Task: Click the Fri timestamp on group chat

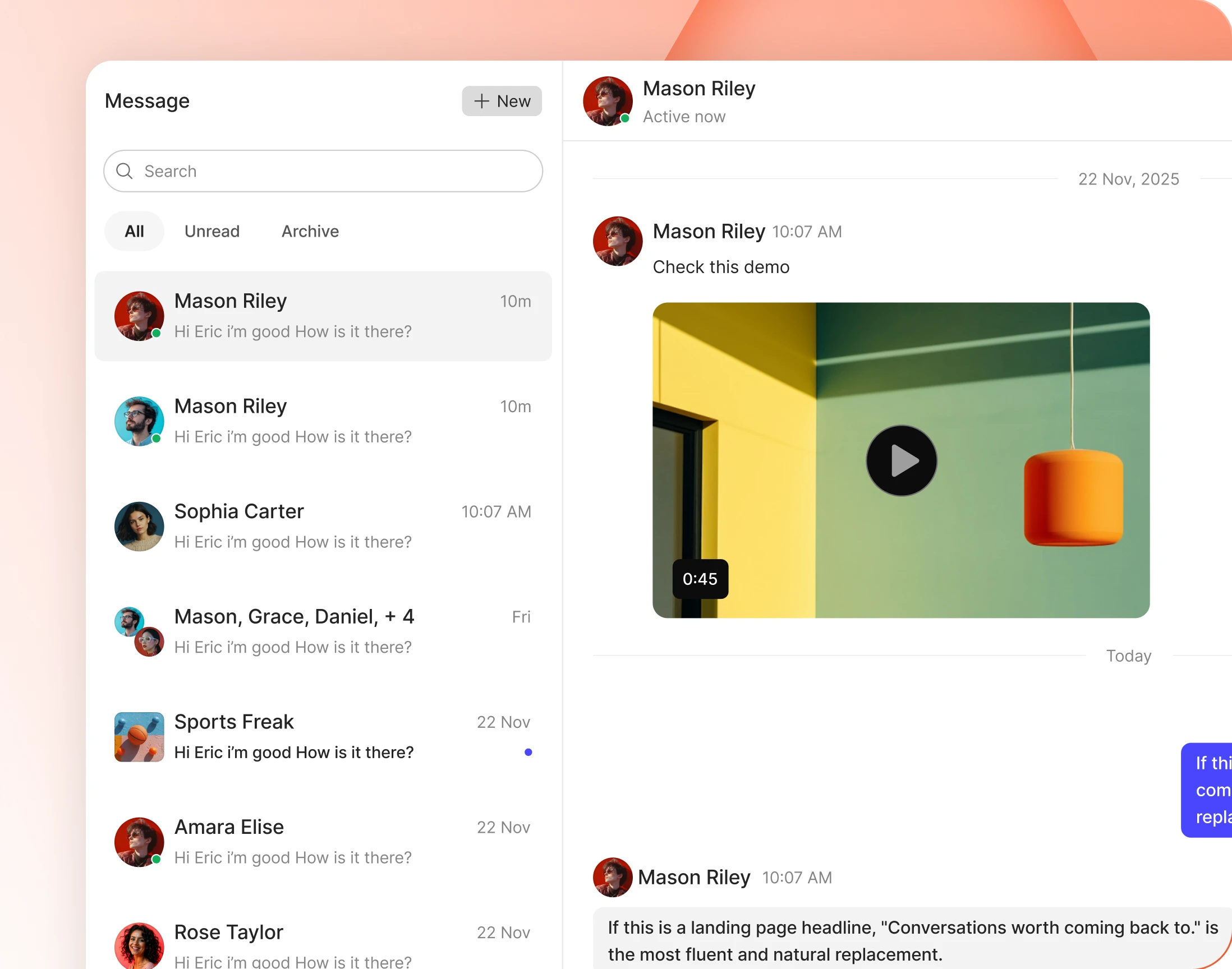Action: pos(521,617)
